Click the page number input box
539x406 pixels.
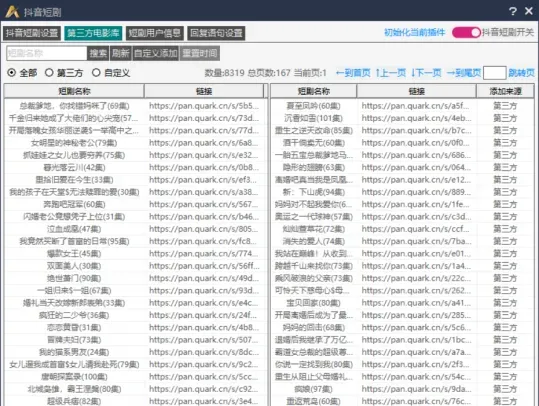pyautogui.click(x=494, y=73)
